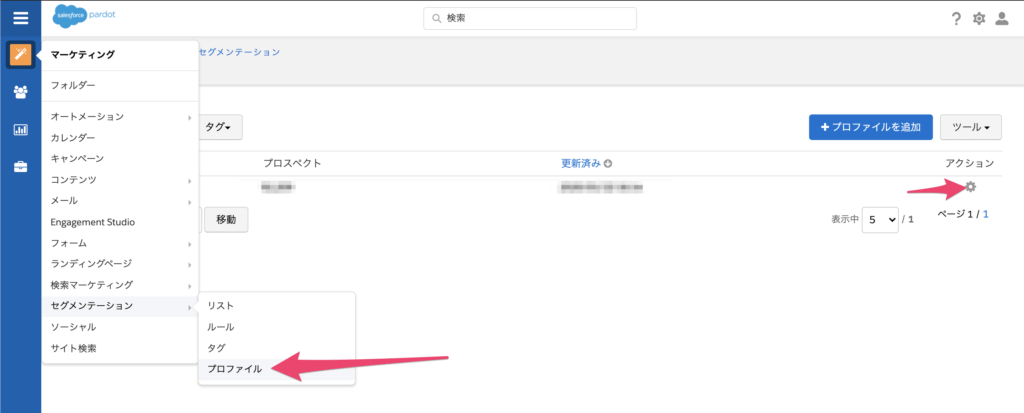The width and height of the screenshot is (1024, 413).
Task: Open the Reports chart sidebar icon
Action: tap(20, 129)
